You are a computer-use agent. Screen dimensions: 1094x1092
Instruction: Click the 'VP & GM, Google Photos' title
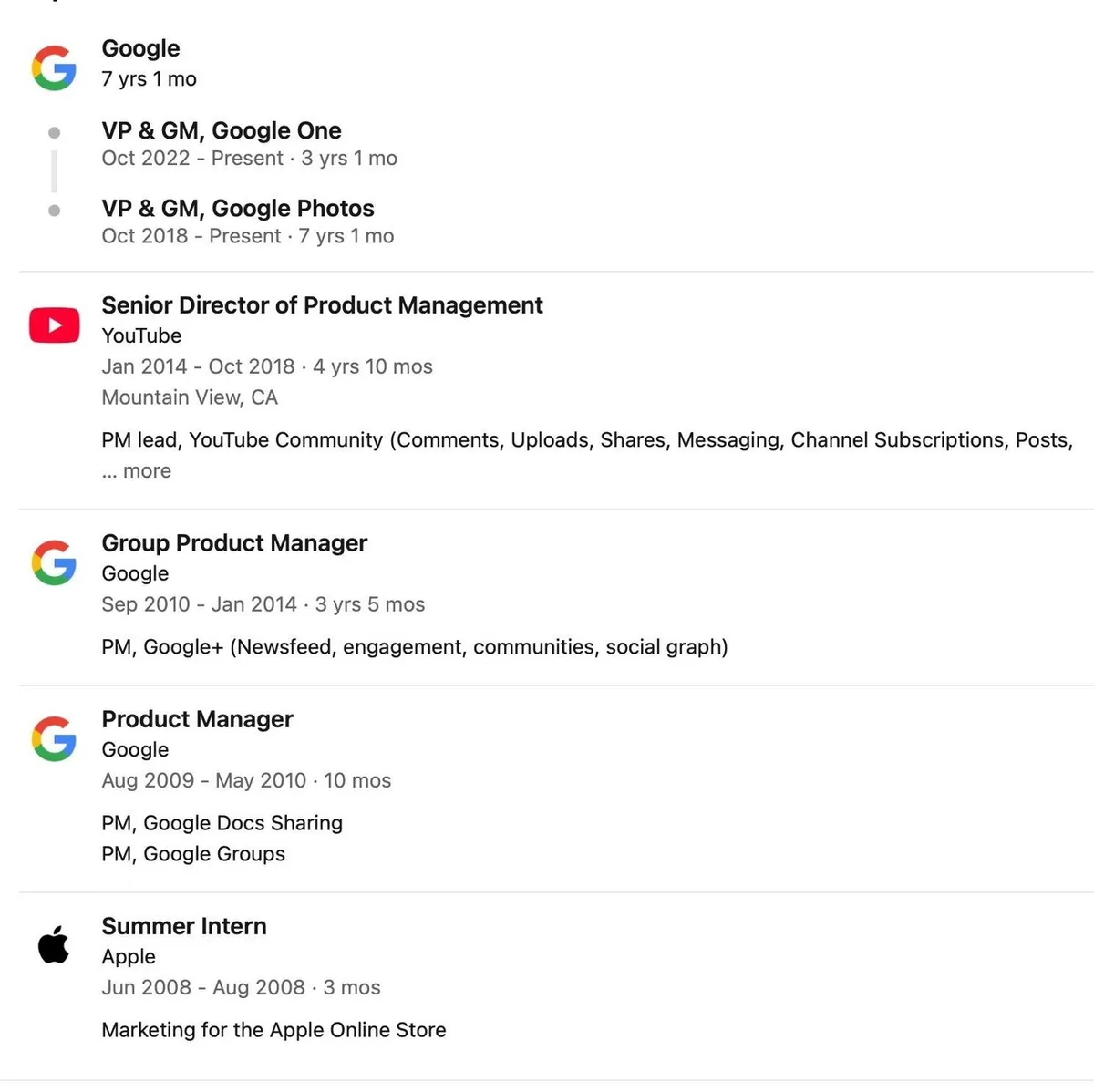coord(238,209)
